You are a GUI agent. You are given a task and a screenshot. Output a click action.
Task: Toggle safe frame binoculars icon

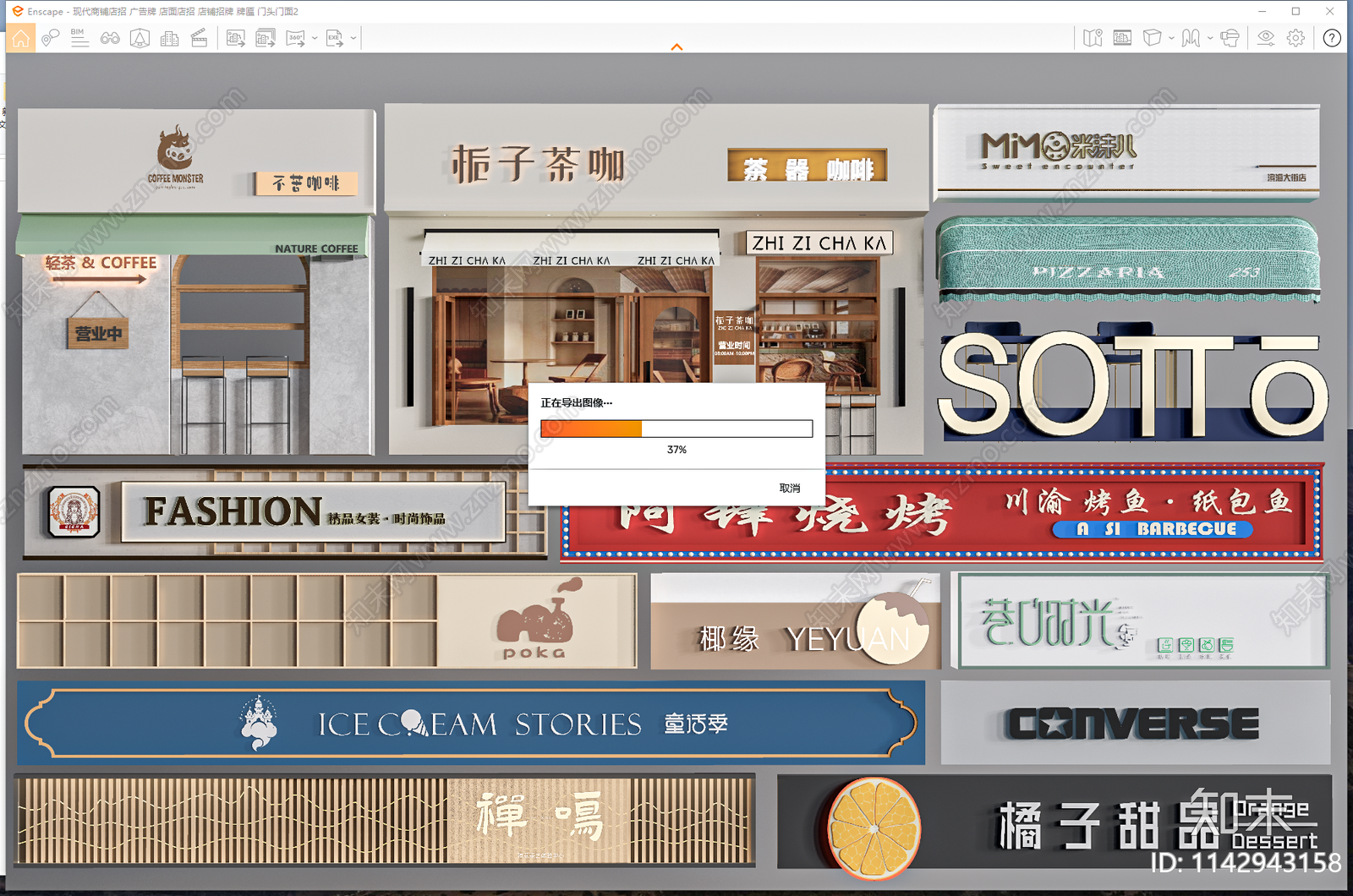click(x=110, y=38)
